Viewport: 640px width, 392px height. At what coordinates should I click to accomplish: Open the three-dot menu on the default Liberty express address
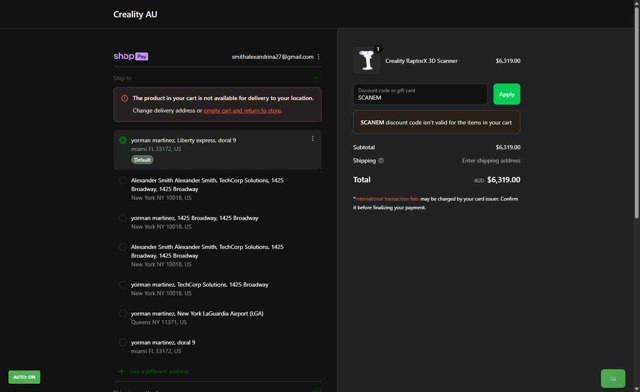313,139
